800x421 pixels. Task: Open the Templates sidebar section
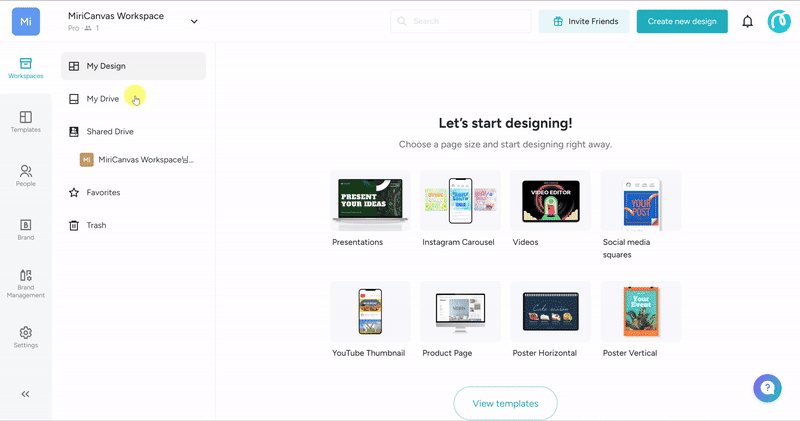click(26, 122)
